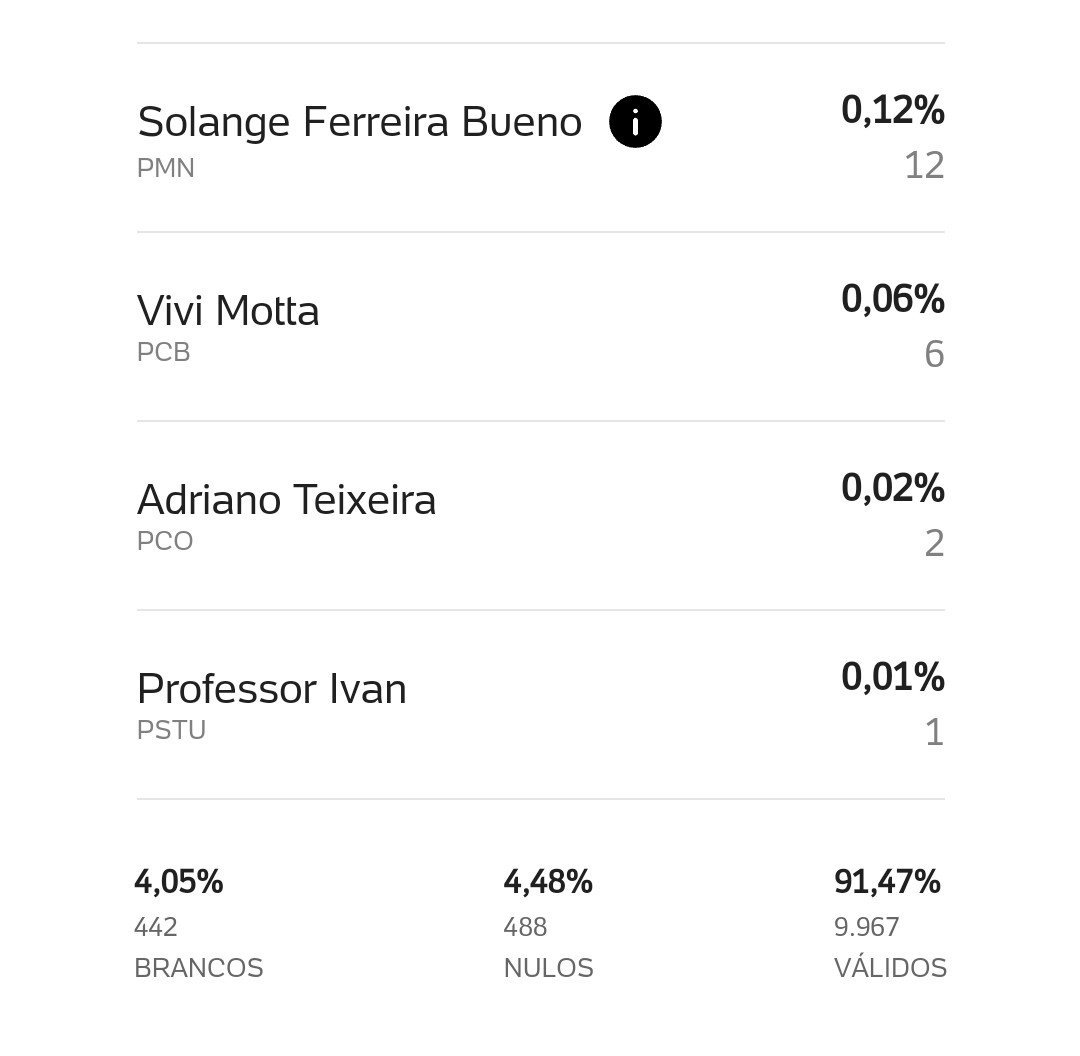Select candidate name Adriano Teixeira
The height and width of the screenshot is (1056, 1080).
coord(287,499)
